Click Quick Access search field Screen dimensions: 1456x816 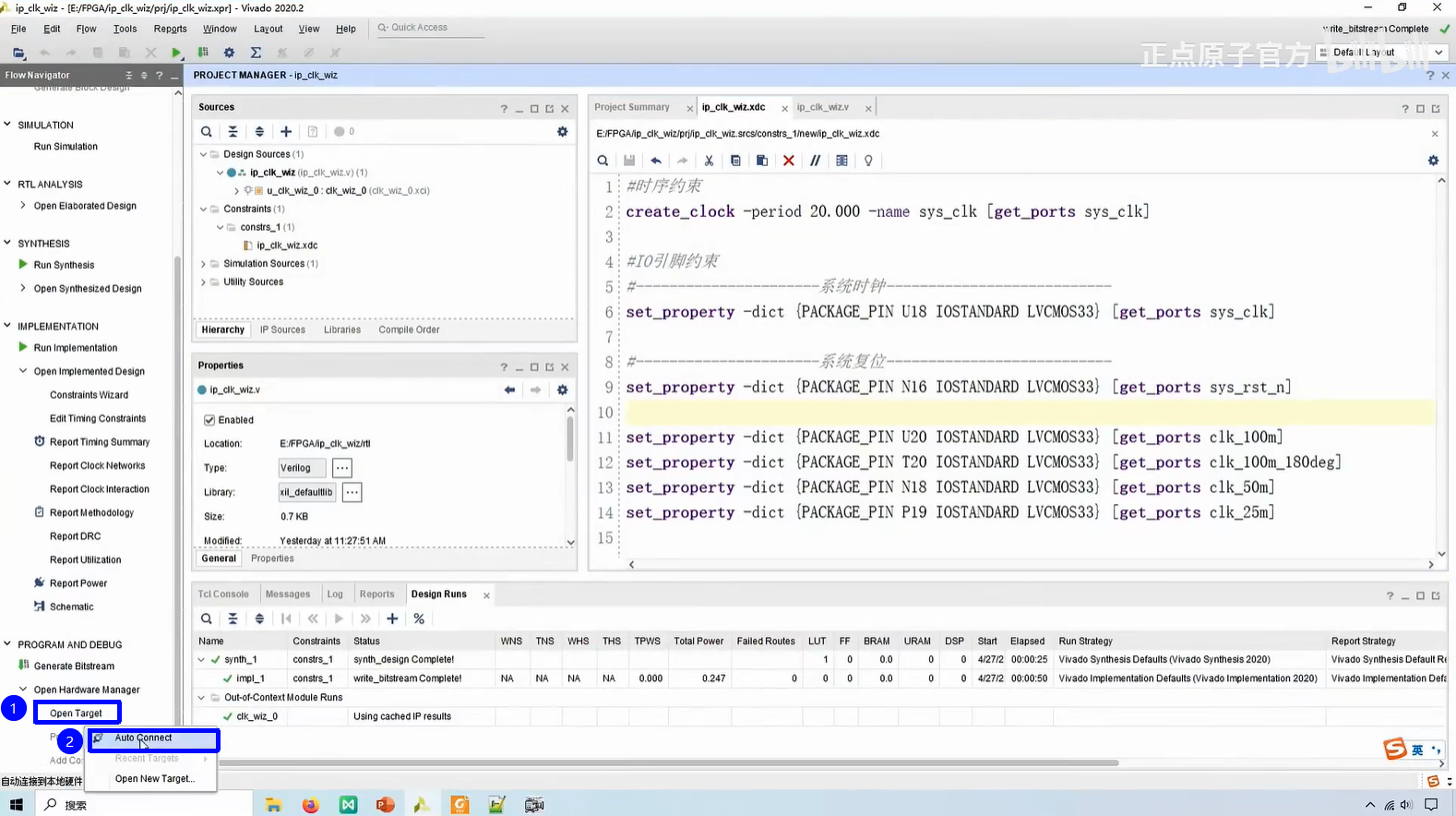(x=429, y=28)
